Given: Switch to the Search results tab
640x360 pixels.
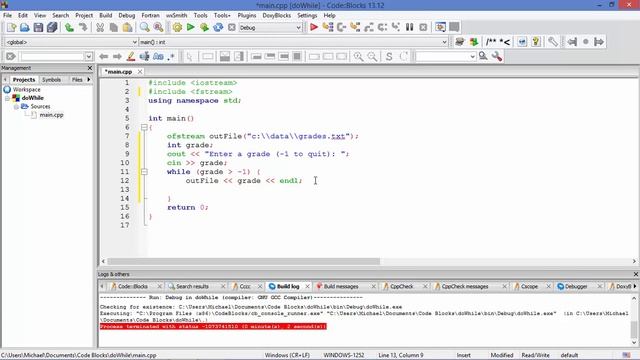Looking at the screenshot, I should pyautogui.click(x=192, y=287).
